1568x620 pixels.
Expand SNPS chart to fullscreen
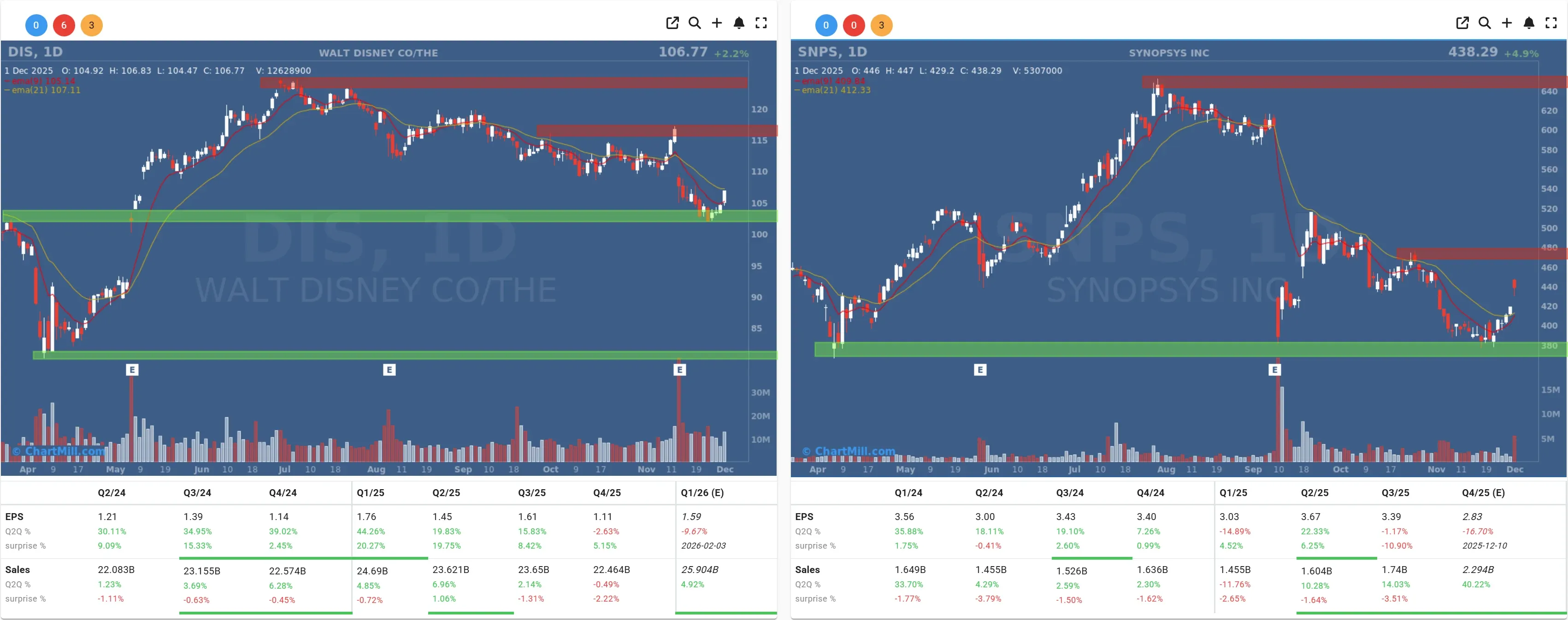click(1551, 23)
